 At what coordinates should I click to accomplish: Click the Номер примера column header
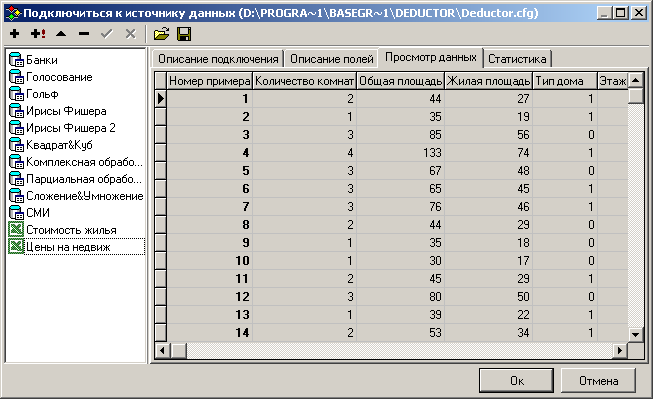(209, 81)
